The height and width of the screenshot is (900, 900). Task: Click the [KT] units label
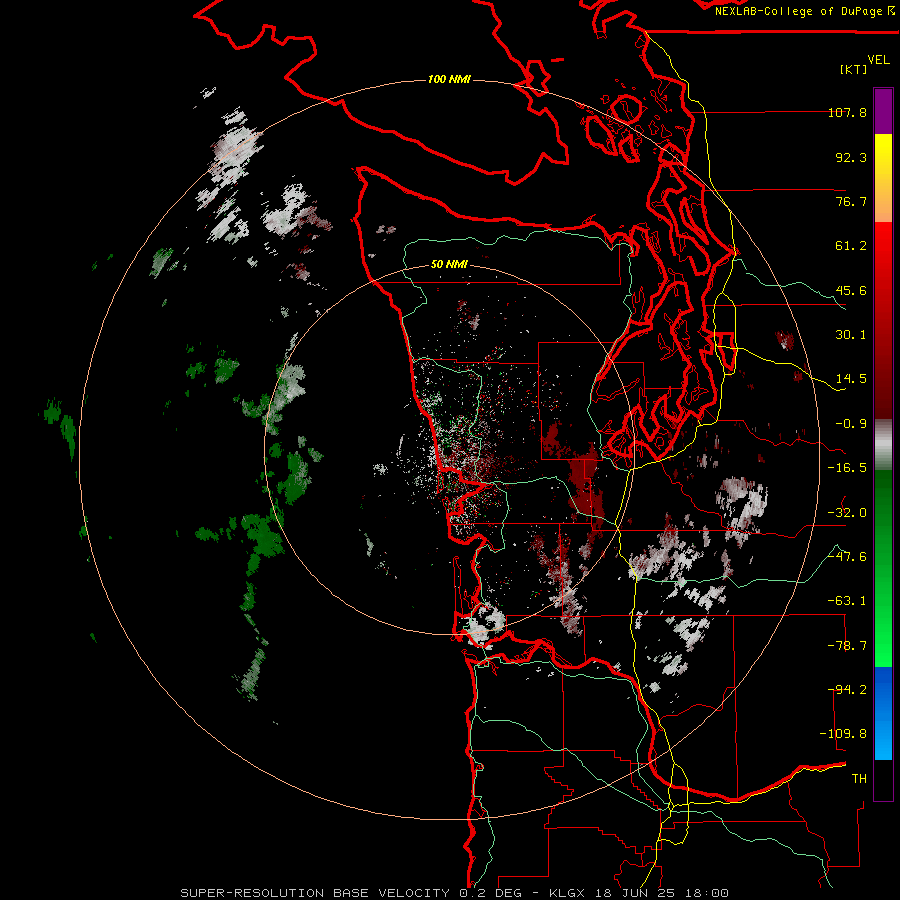[853, 69]
